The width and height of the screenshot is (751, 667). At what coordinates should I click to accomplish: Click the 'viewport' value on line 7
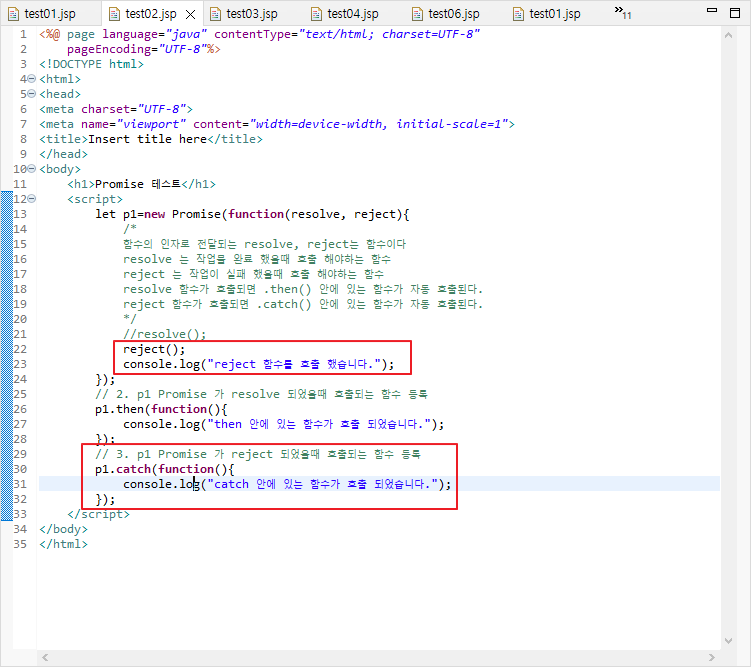151,124
